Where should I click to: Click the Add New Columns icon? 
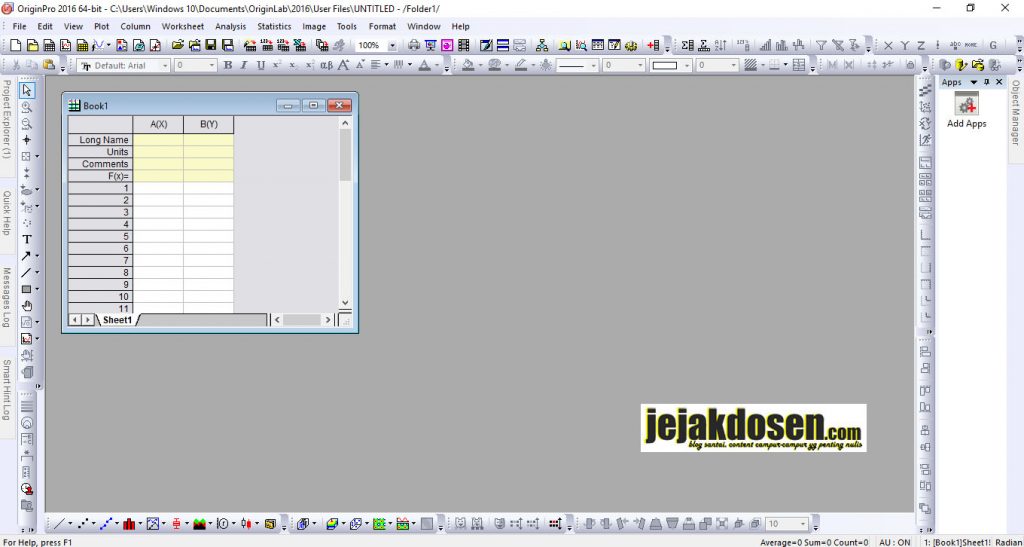(x=652, y=46)
